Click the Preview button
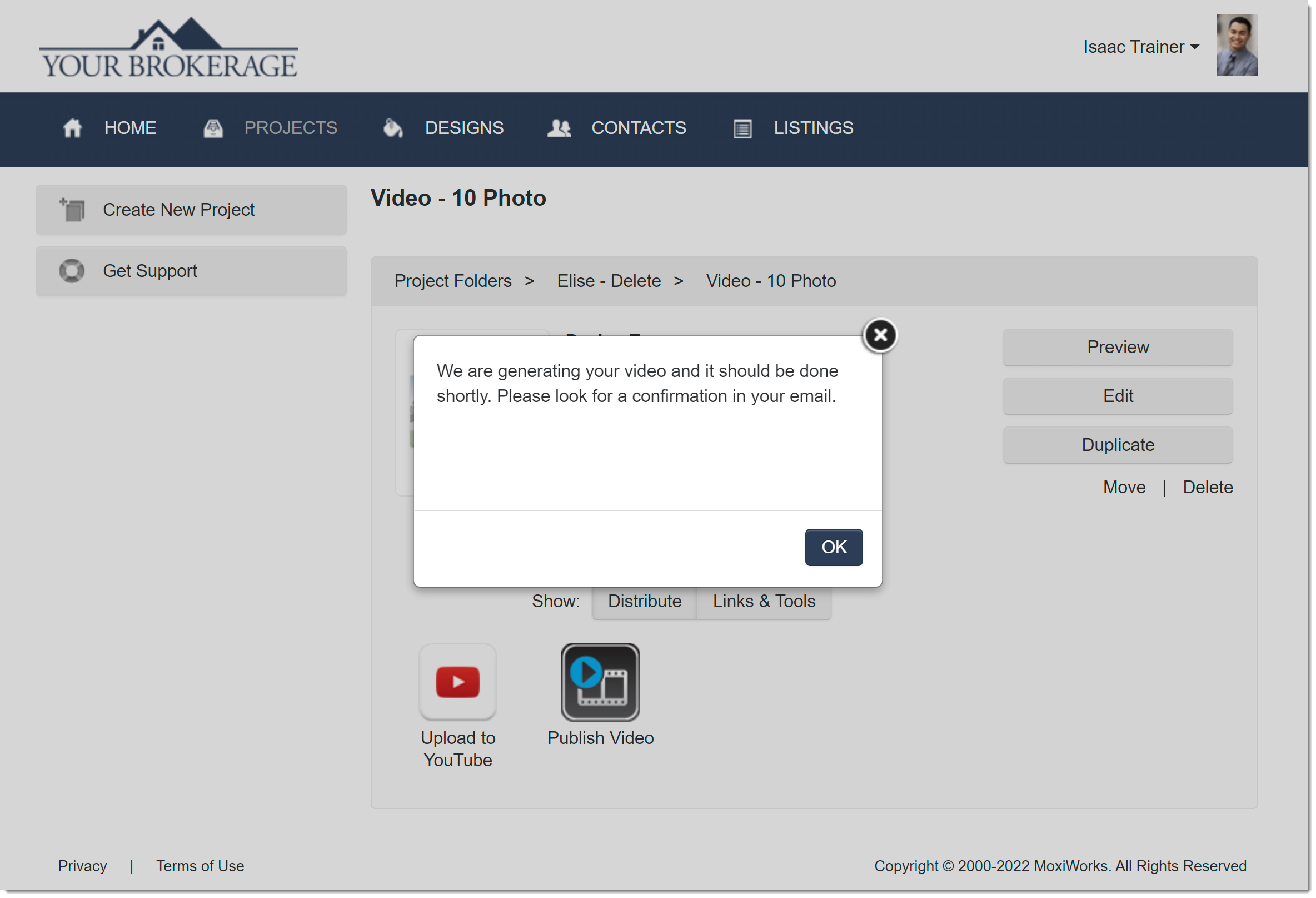Image resolution: width=1316 pixels, height=898 pixels. (1117, 347)
